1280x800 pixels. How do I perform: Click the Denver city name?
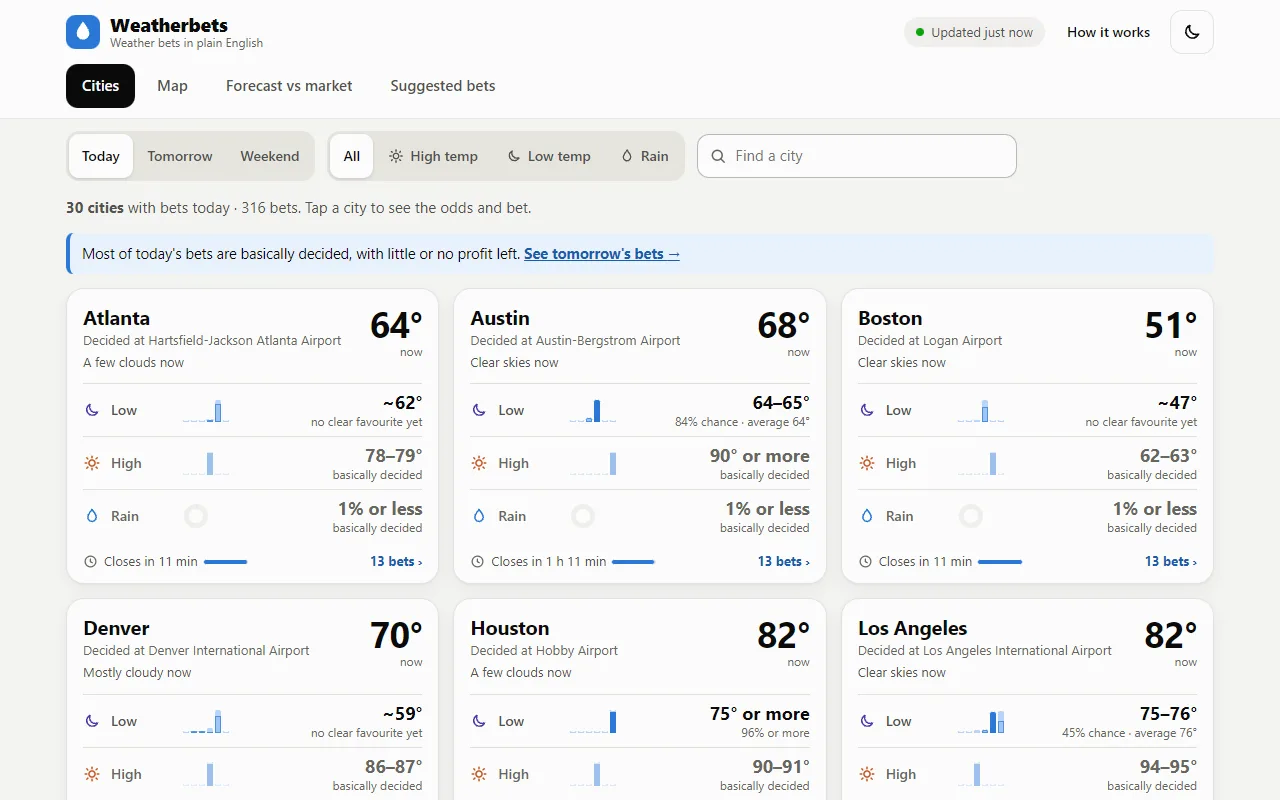click(116, 628)
